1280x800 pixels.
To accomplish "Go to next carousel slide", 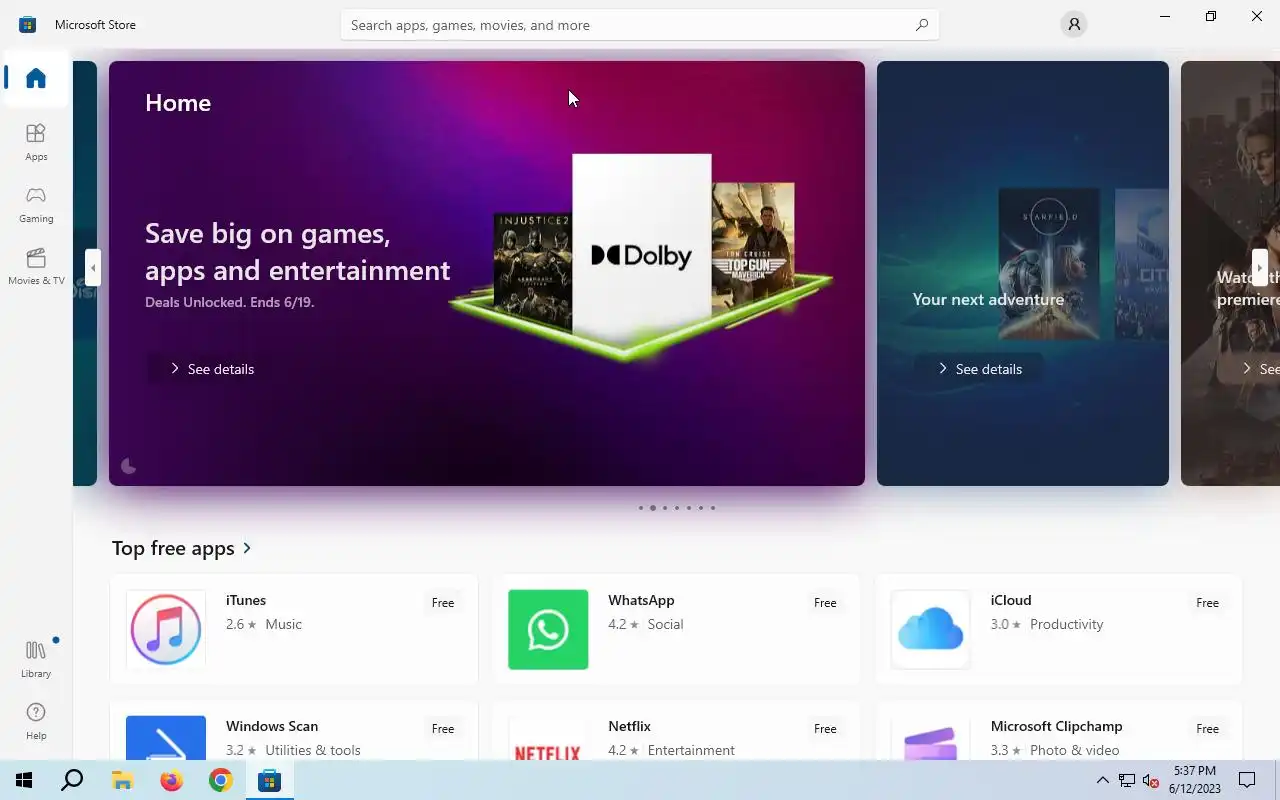I will [x=1260, y=267].
